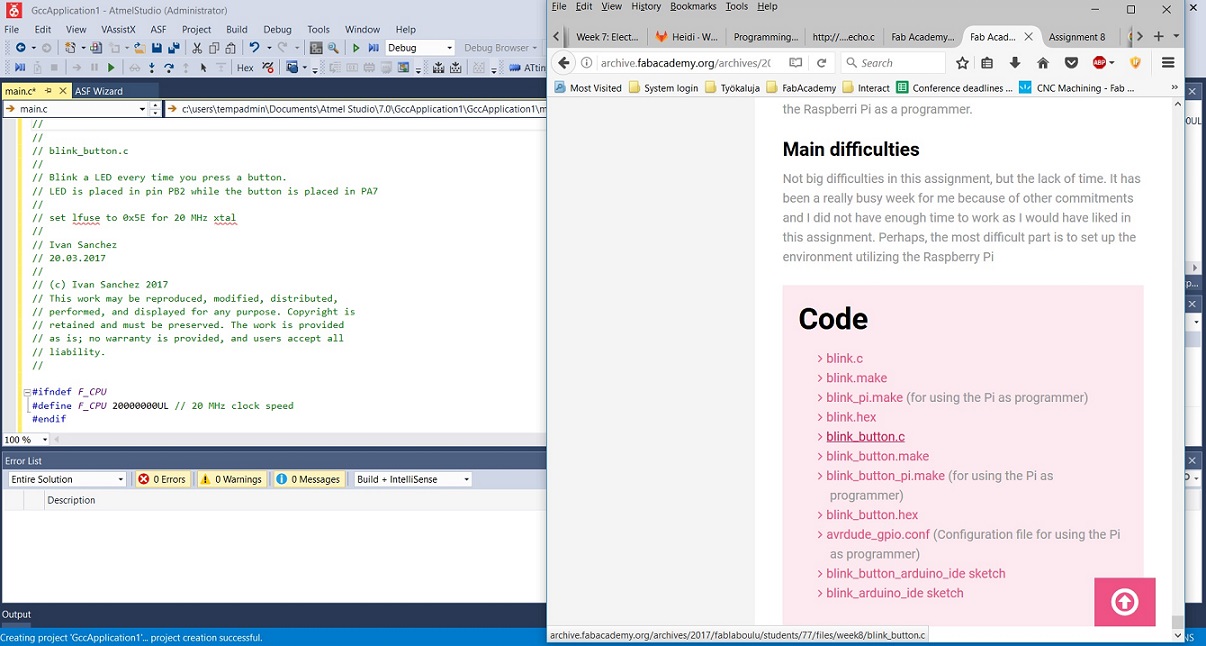Screen dimensions: 1206x646
Task: Switch to the ASF Wizard tab
Action: point(98,91)
